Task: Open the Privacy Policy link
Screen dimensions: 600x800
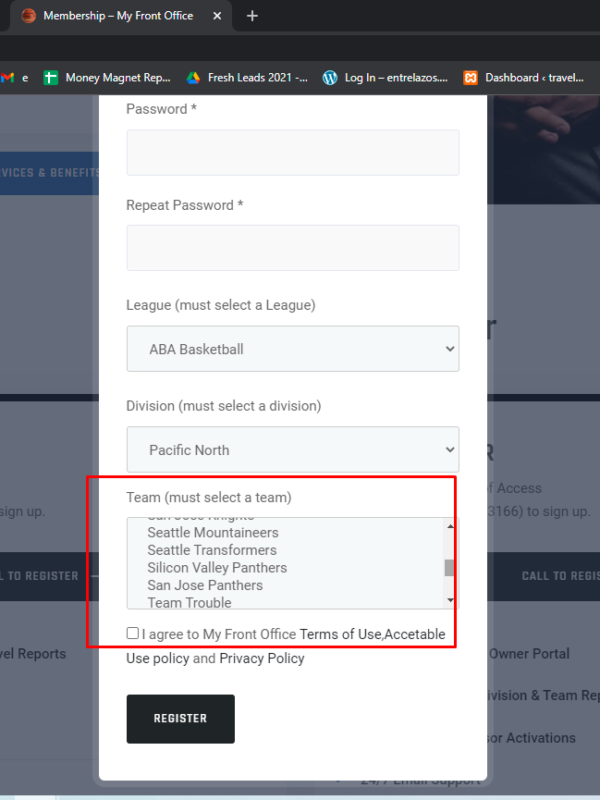Action: pos(262,658)
